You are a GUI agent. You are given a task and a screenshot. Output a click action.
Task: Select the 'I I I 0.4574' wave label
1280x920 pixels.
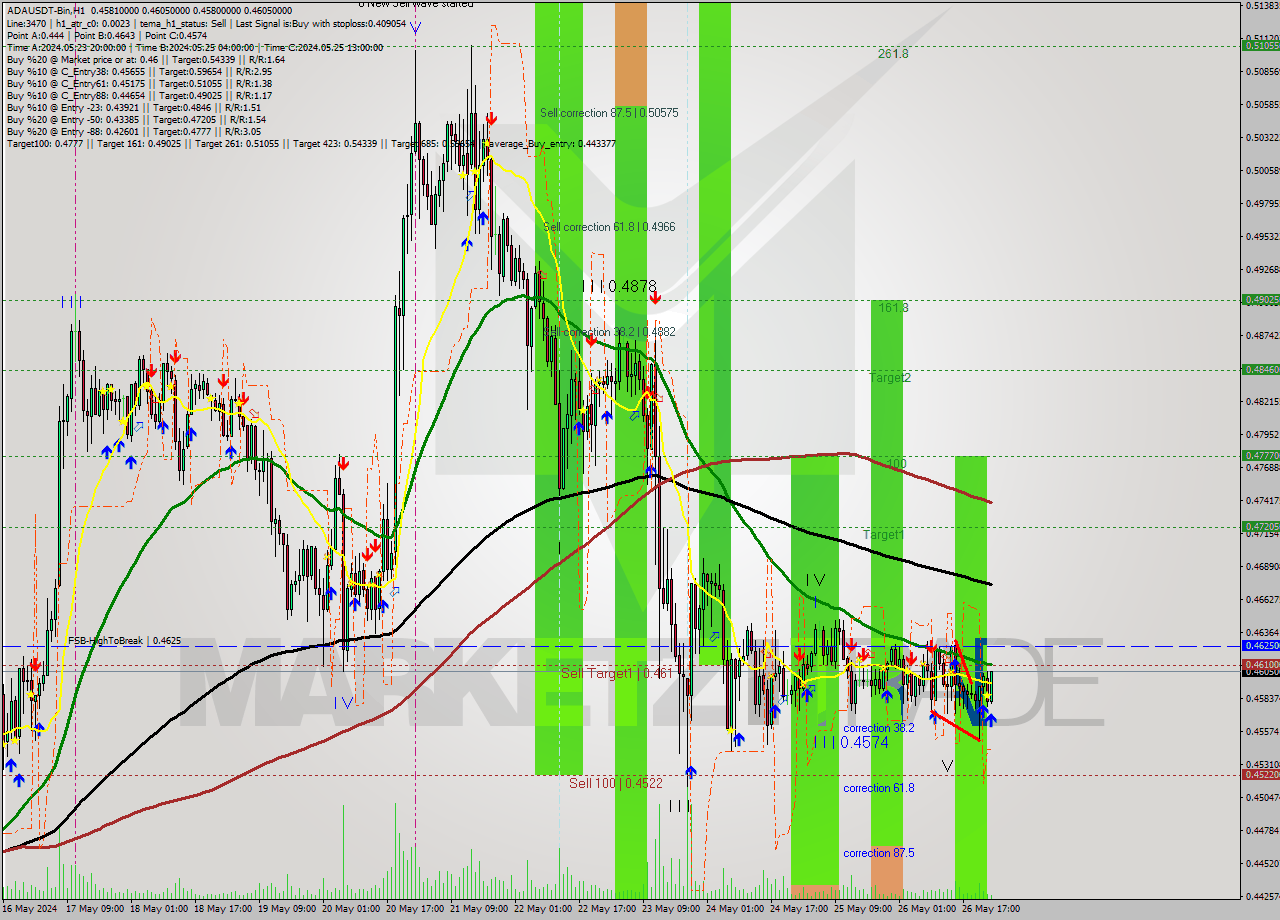click(x=849, y=742)
